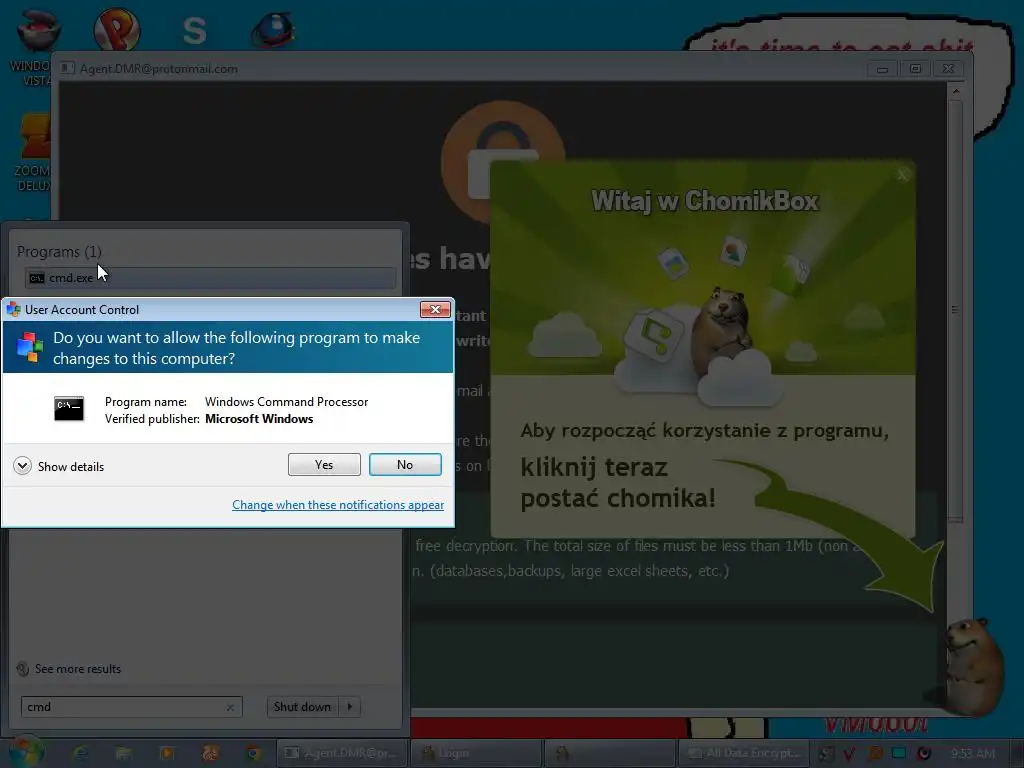Click the Windows Start orb
This screenshot has height=768, width=1024.
point(26,752)
